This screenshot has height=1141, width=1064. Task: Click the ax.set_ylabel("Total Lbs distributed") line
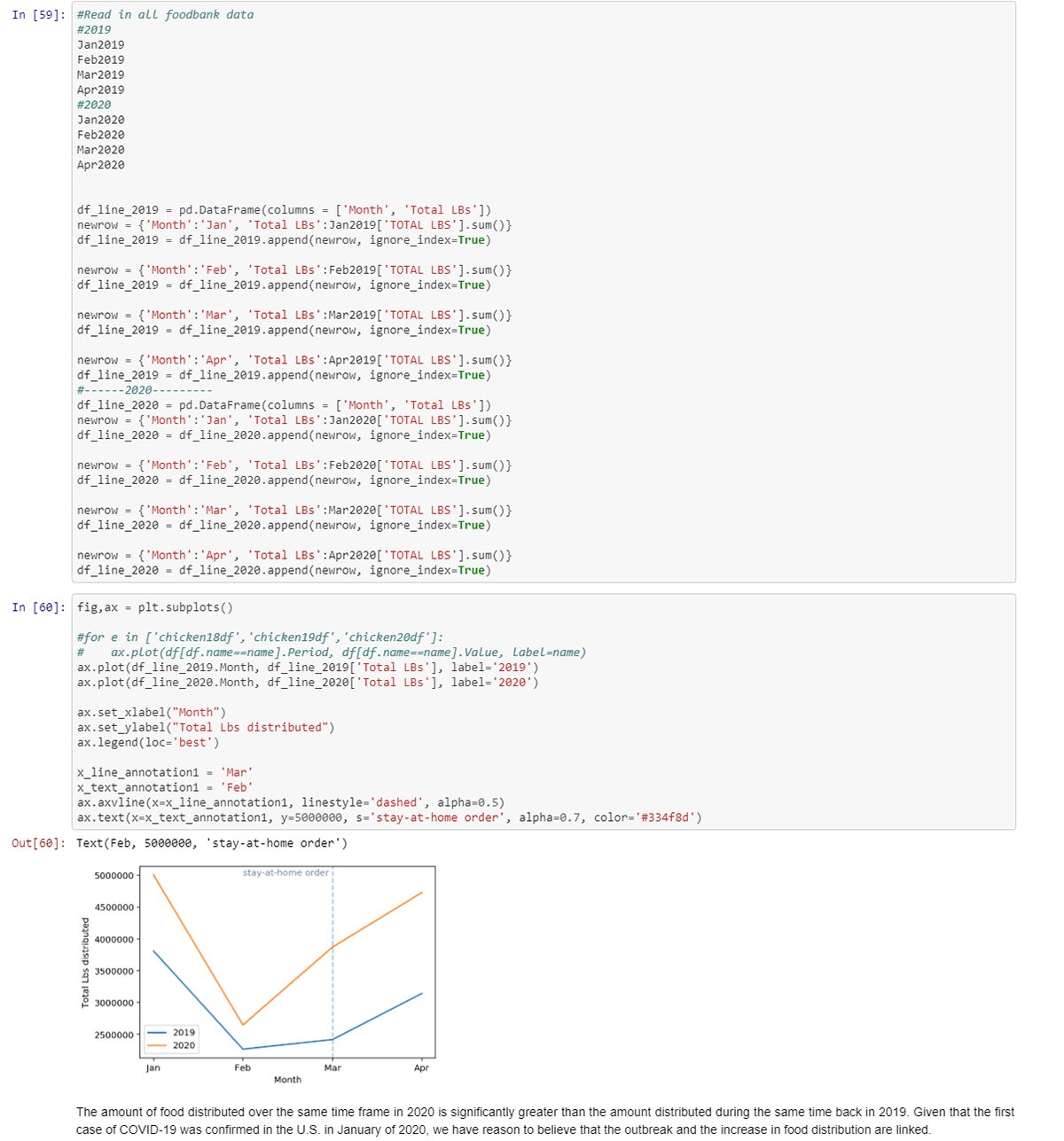pos(206,728)
